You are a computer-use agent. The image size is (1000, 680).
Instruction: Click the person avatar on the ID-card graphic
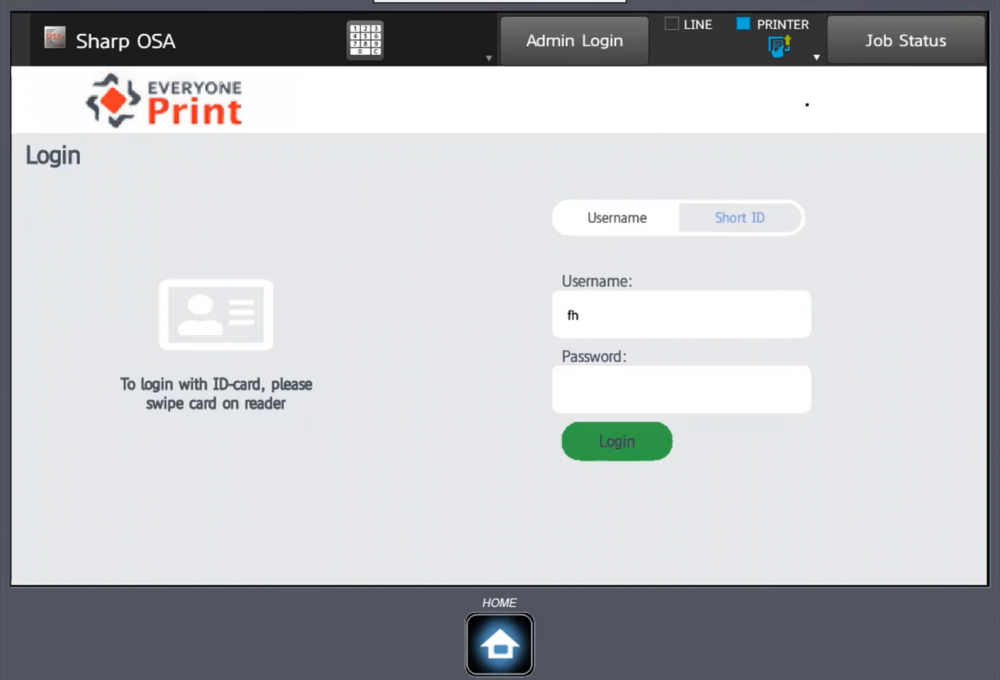198,312
